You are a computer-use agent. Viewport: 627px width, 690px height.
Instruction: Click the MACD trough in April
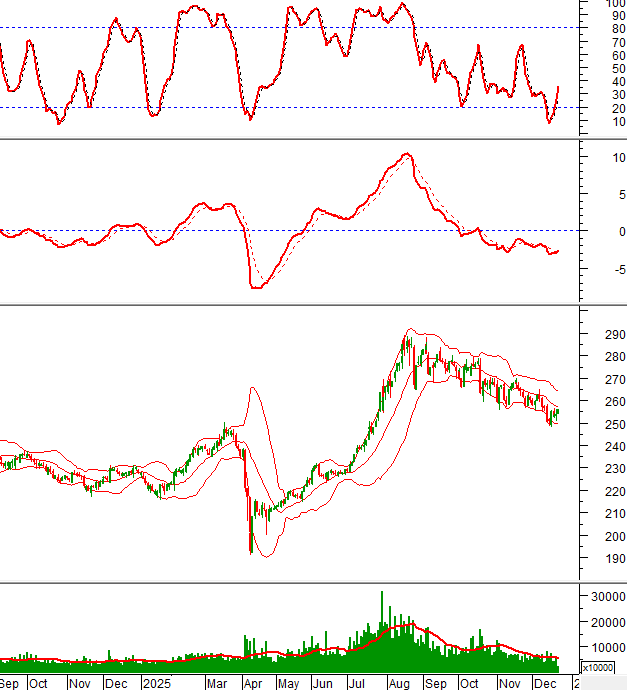coord(256,287)
